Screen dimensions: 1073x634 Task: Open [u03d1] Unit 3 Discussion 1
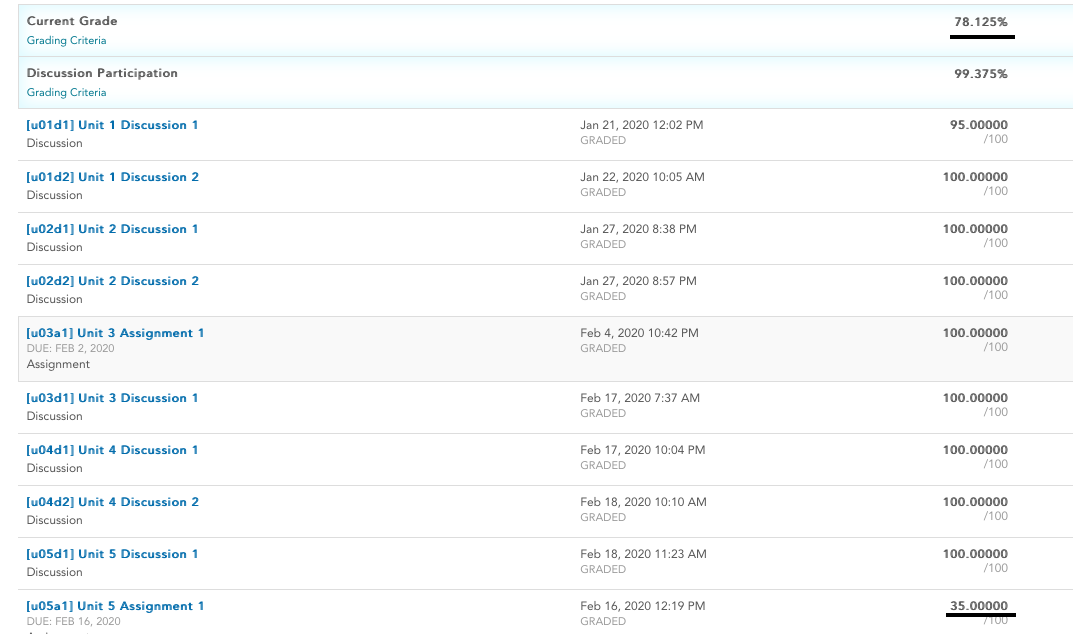(x=112, y=398)
